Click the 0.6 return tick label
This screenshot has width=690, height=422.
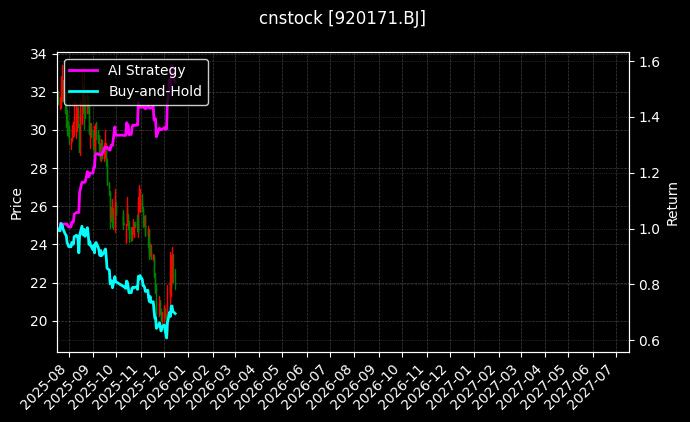pos(648,341)
